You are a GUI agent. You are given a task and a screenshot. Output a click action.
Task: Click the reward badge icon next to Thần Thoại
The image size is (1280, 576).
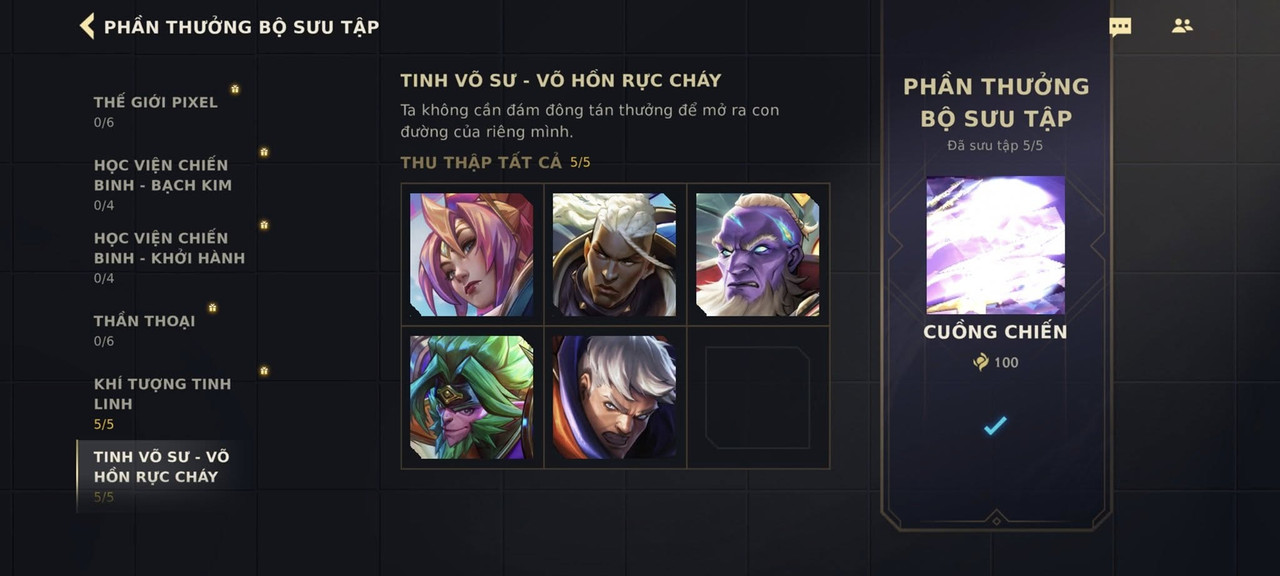pyautogui.click(x=212, y=308)
